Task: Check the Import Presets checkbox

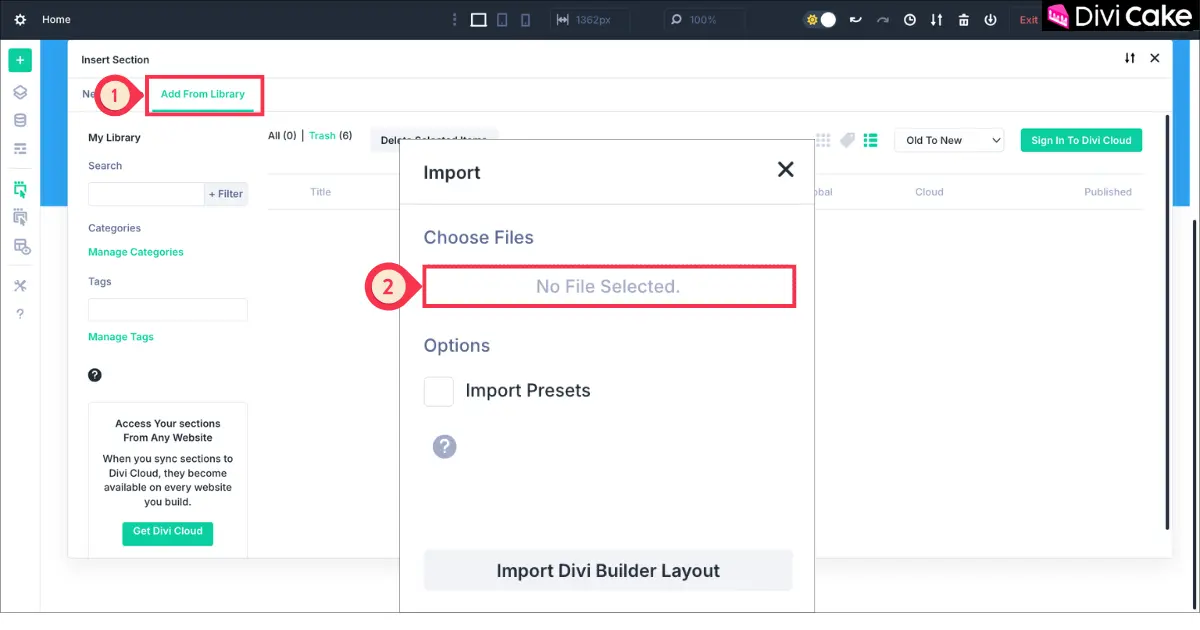Action: tap(438, 391)
